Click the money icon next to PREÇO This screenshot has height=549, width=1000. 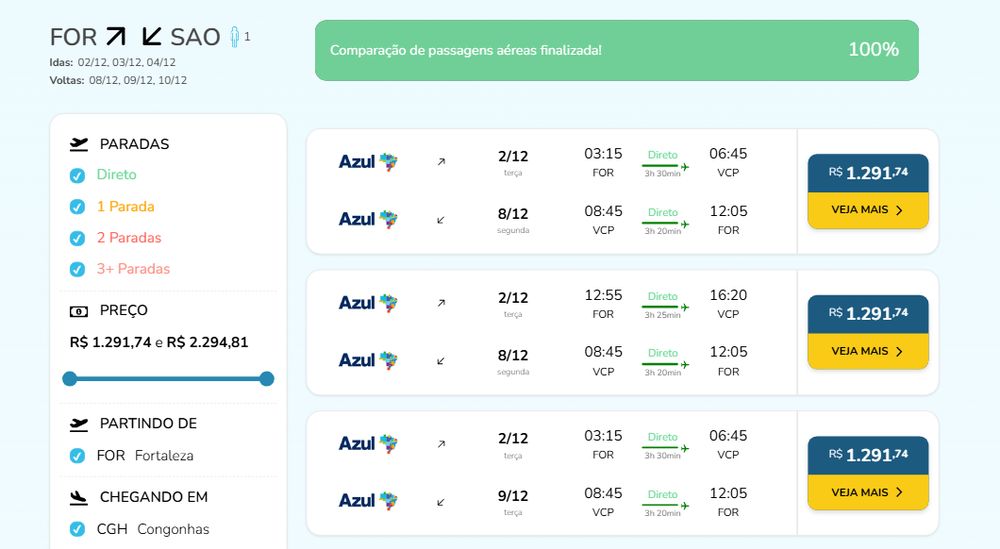(x=78, y=311)
